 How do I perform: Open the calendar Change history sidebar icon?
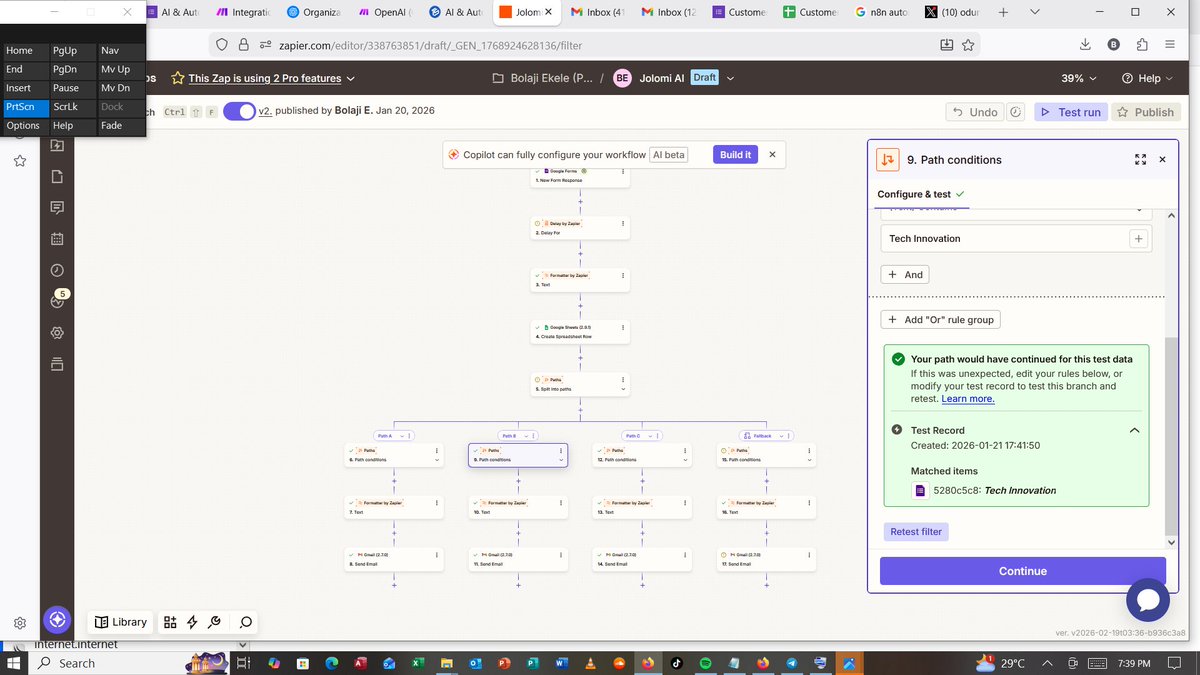pyautogui.click(x=57, y=239)
